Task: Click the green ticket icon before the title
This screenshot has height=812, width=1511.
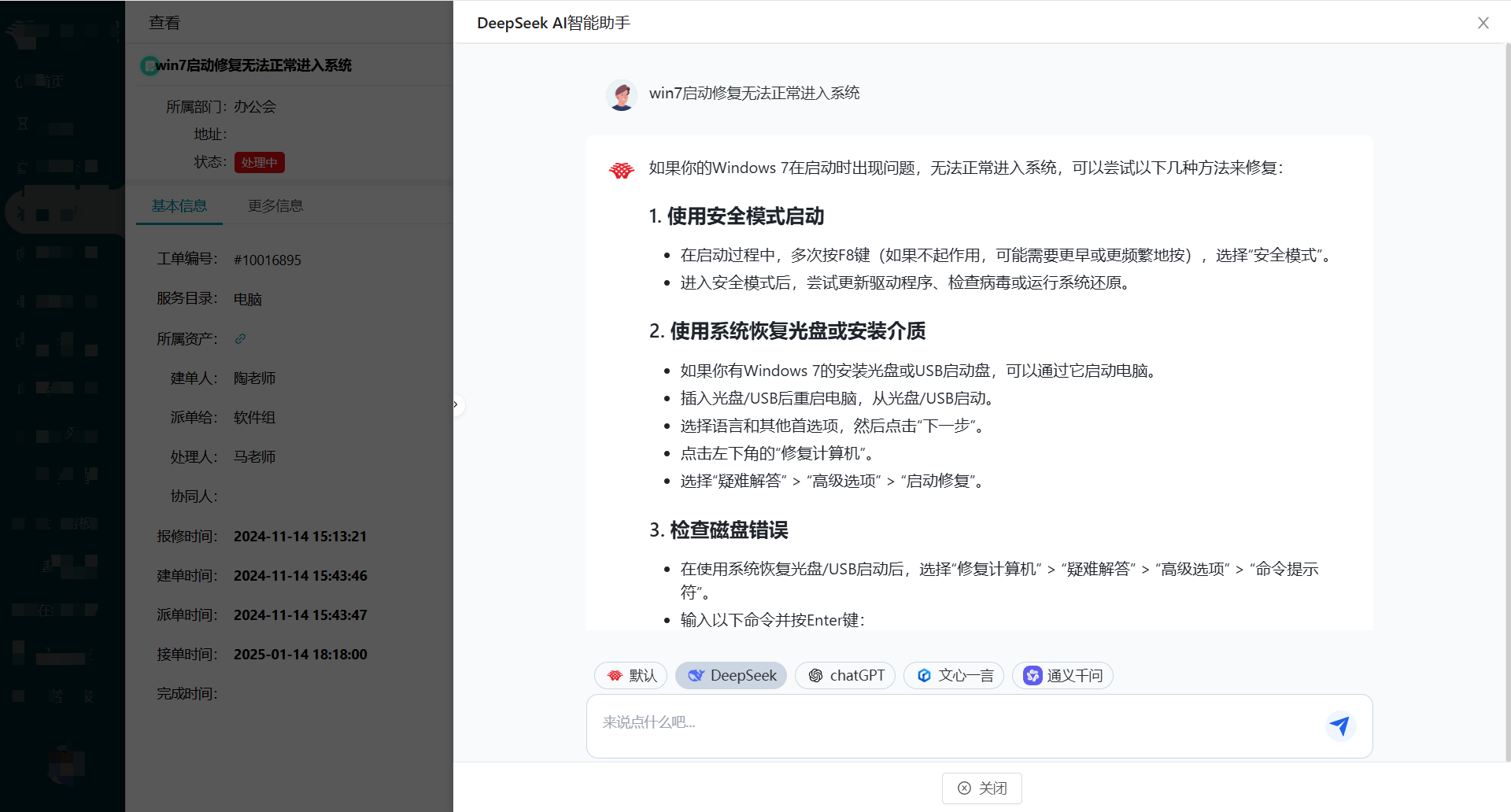Action: click(147, 65)
